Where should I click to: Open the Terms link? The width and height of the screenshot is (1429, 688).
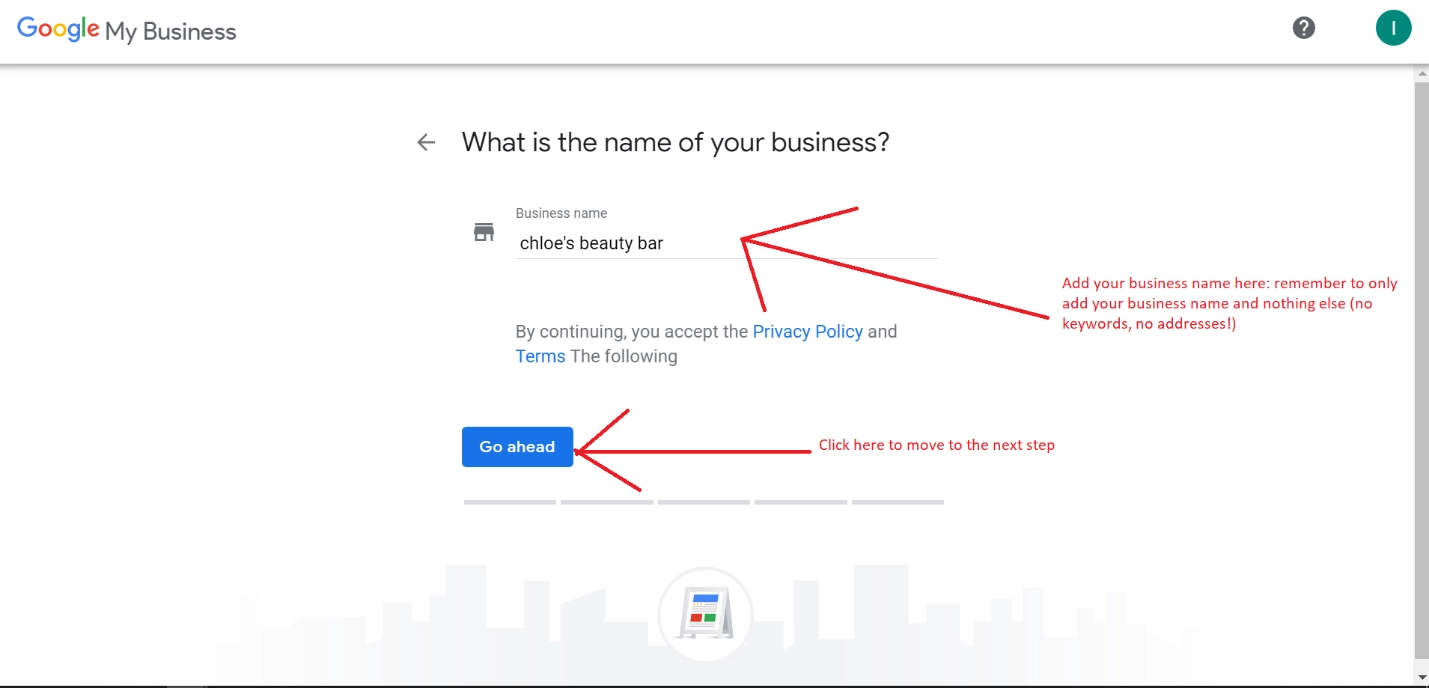click(540, 356)
